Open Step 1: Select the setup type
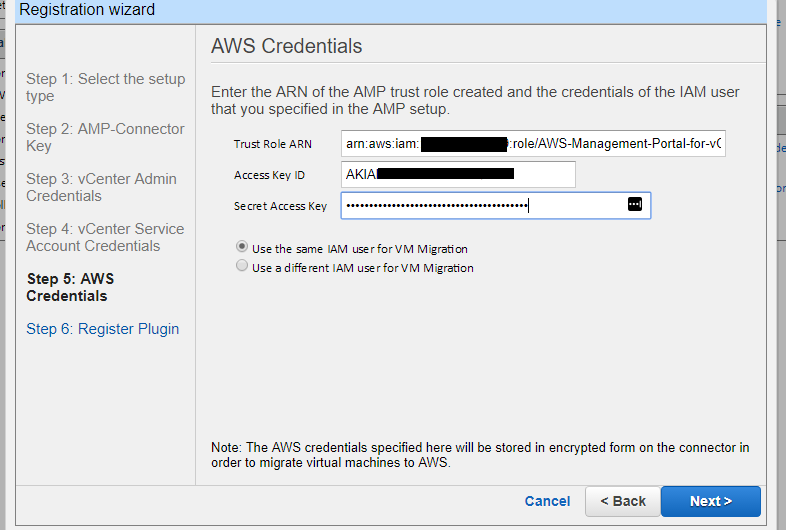 click(105, 87)
